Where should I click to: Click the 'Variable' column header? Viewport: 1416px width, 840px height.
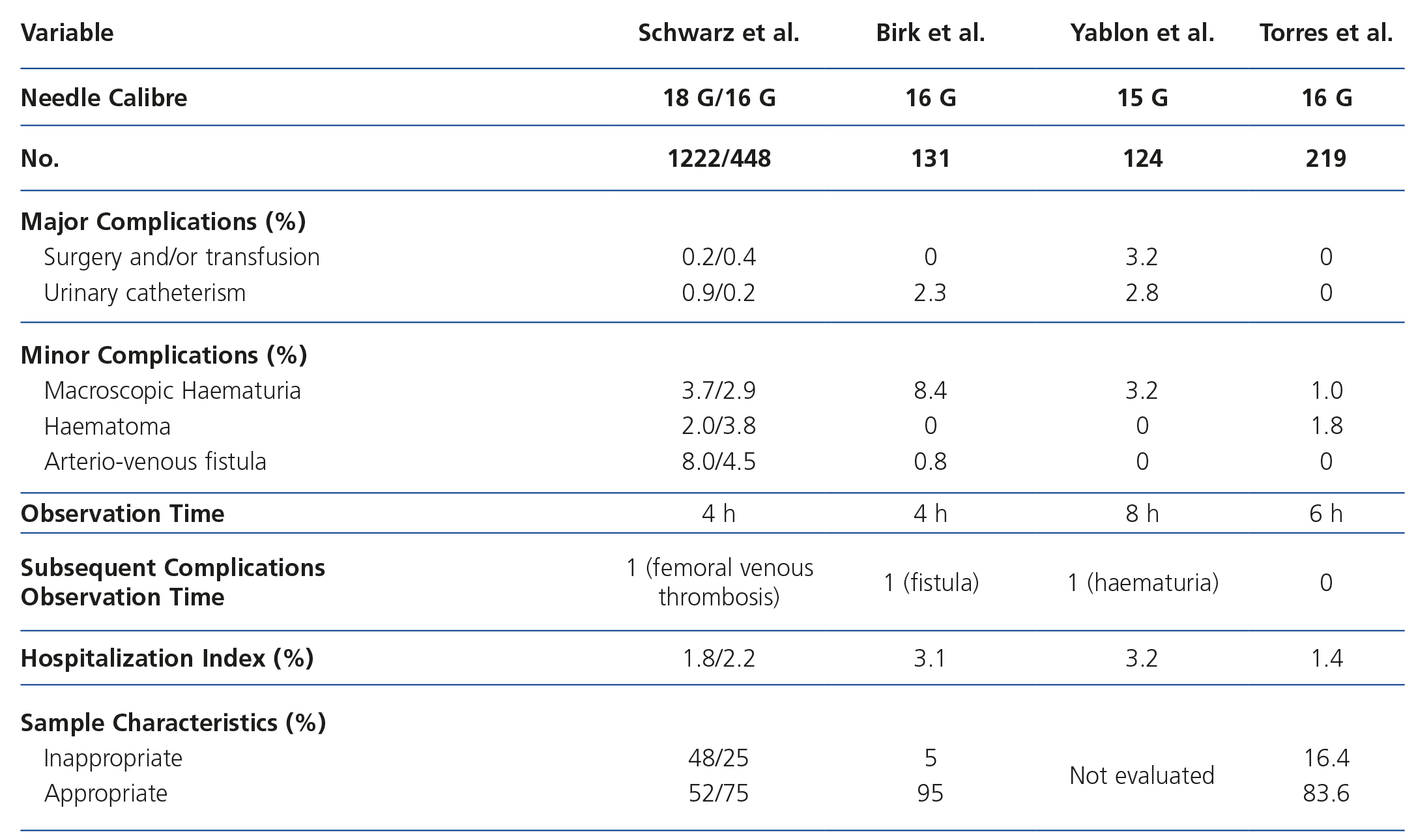67,33
